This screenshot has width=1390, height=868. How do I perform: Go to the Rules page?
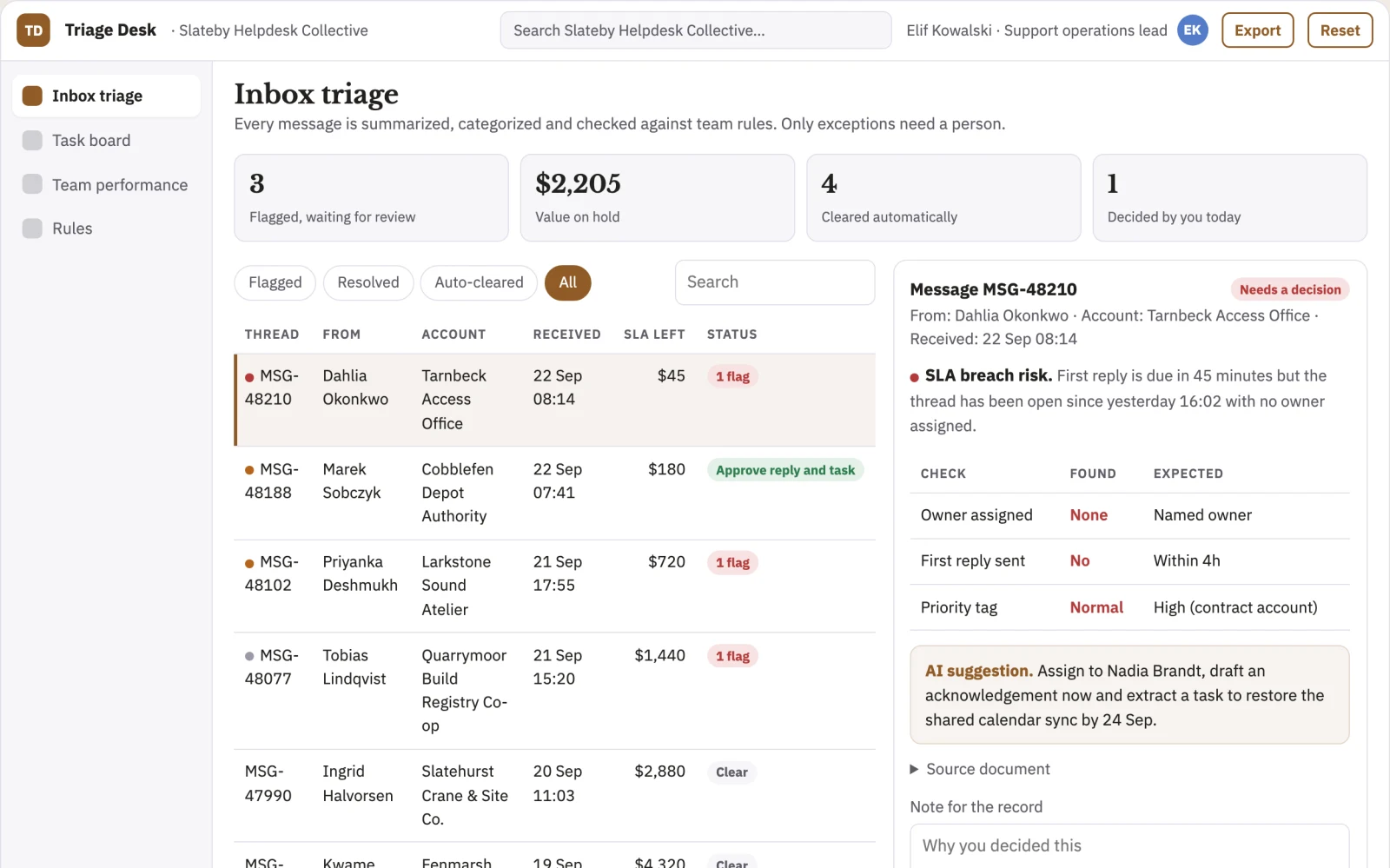coord(106,229)
